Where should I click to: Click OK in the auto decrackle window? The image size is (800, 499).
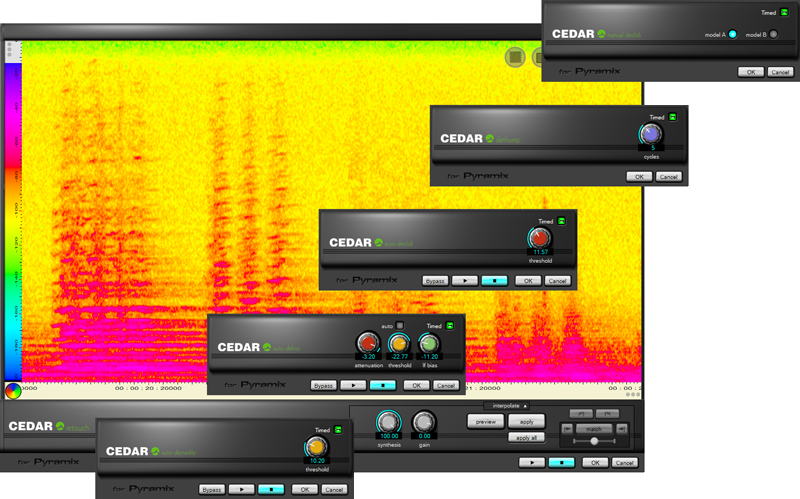(x=305, y=489)
